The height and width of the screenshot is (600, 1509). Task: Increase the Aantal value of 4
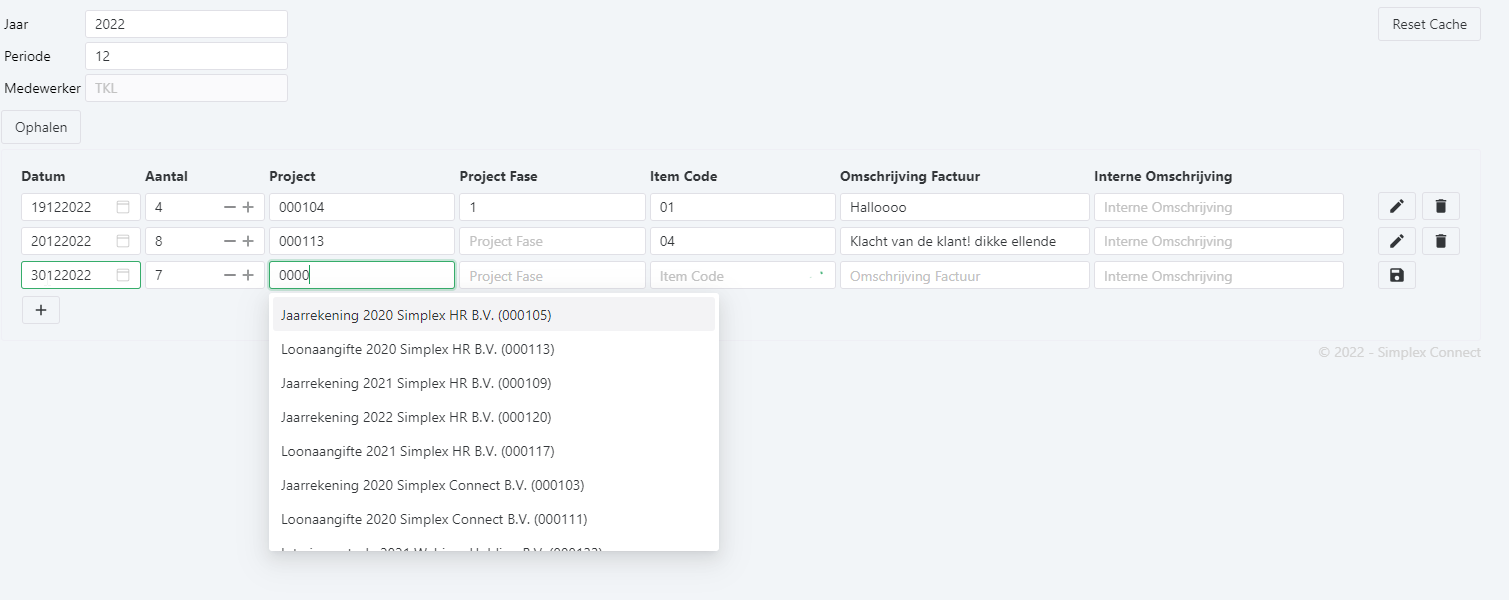pos(248,207)
